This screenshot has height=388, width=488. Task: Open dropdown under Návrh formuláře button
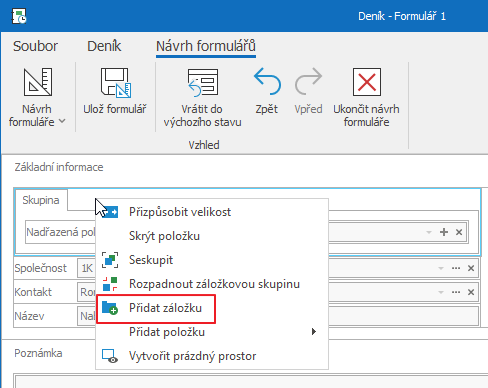(x=62, y=122)
